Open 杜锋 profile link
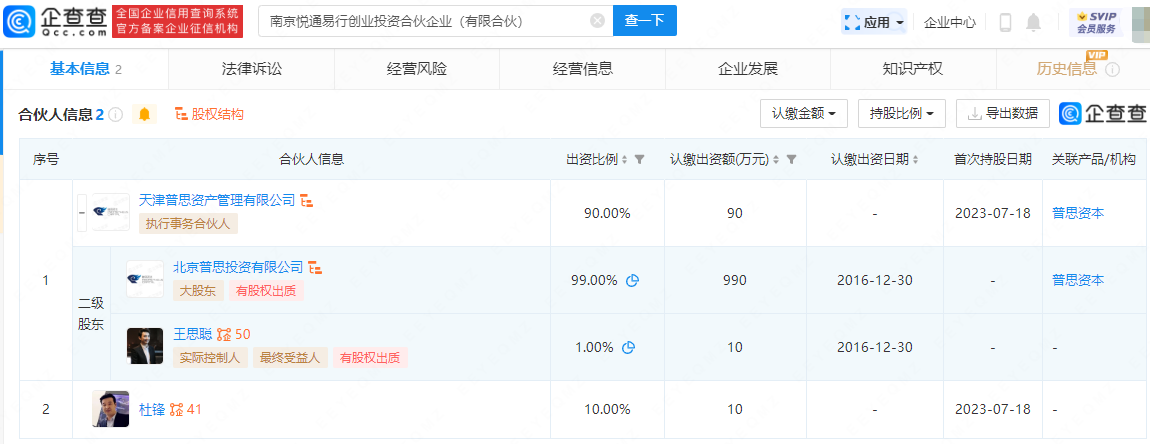Viewport: 1150px width, 444px height. click(152, 410)
